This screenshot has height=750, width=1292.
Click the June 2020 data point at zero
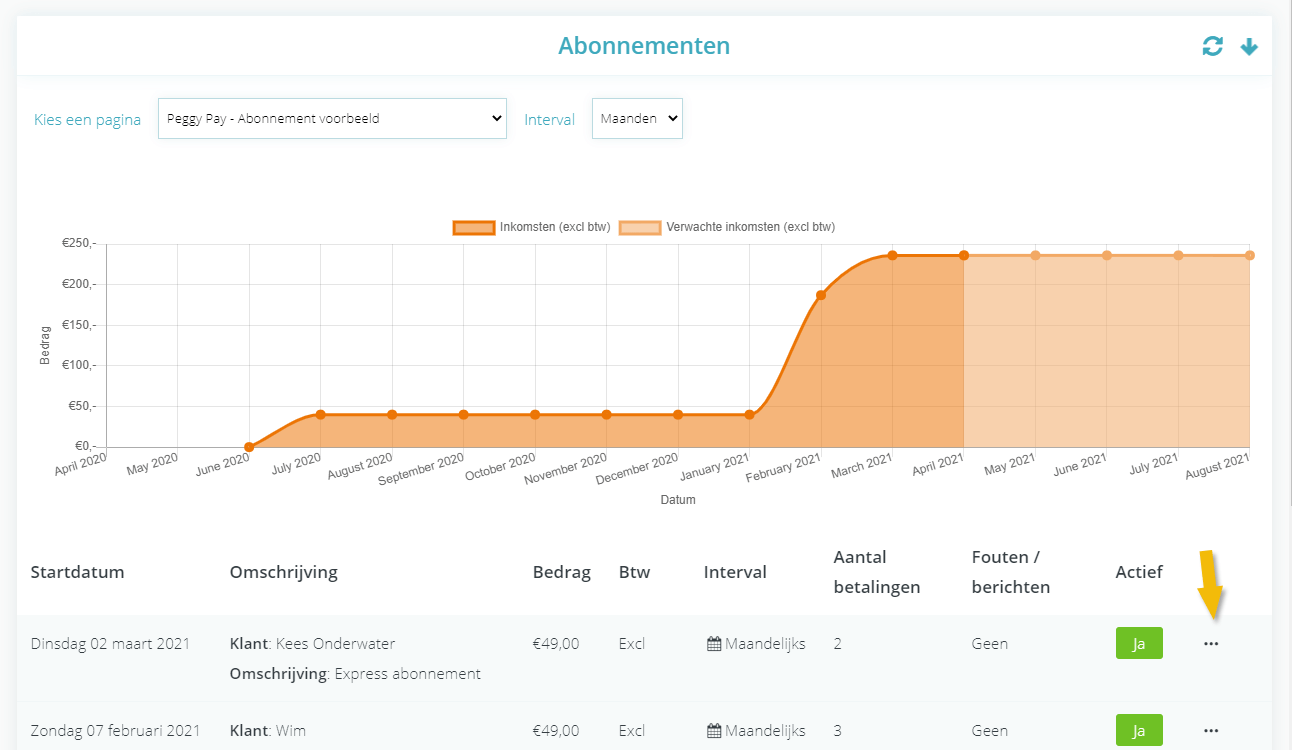[x=249, y=447]
